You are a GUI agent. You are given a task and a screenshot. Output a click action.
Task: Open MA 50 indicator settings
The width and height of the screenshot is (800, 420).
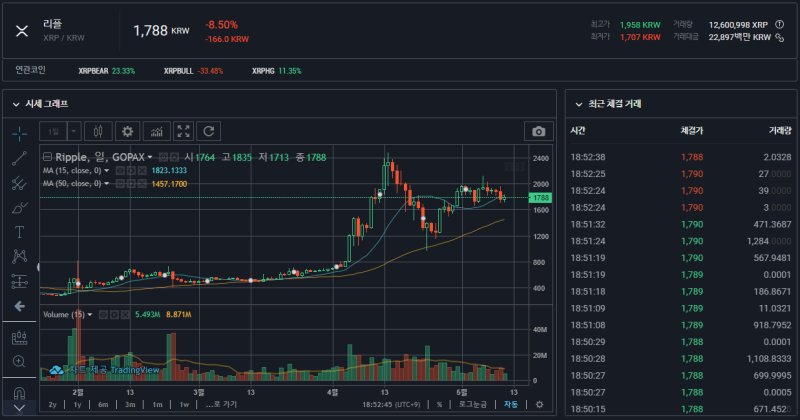click(x=131, y=184)
